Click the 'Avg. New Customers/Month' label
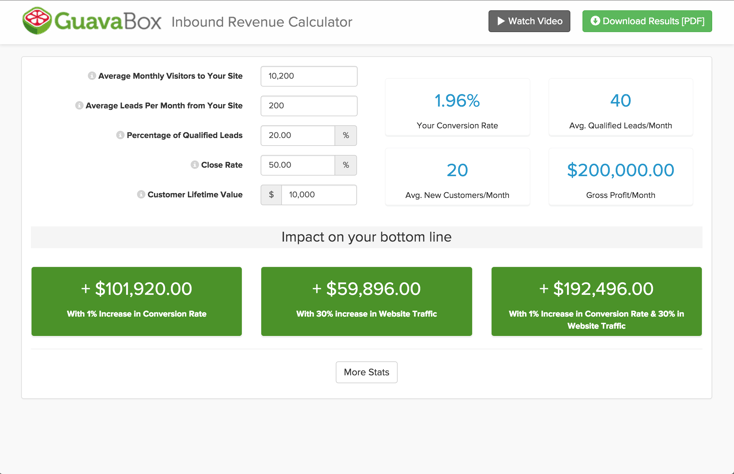 click(x=457, y=195)
